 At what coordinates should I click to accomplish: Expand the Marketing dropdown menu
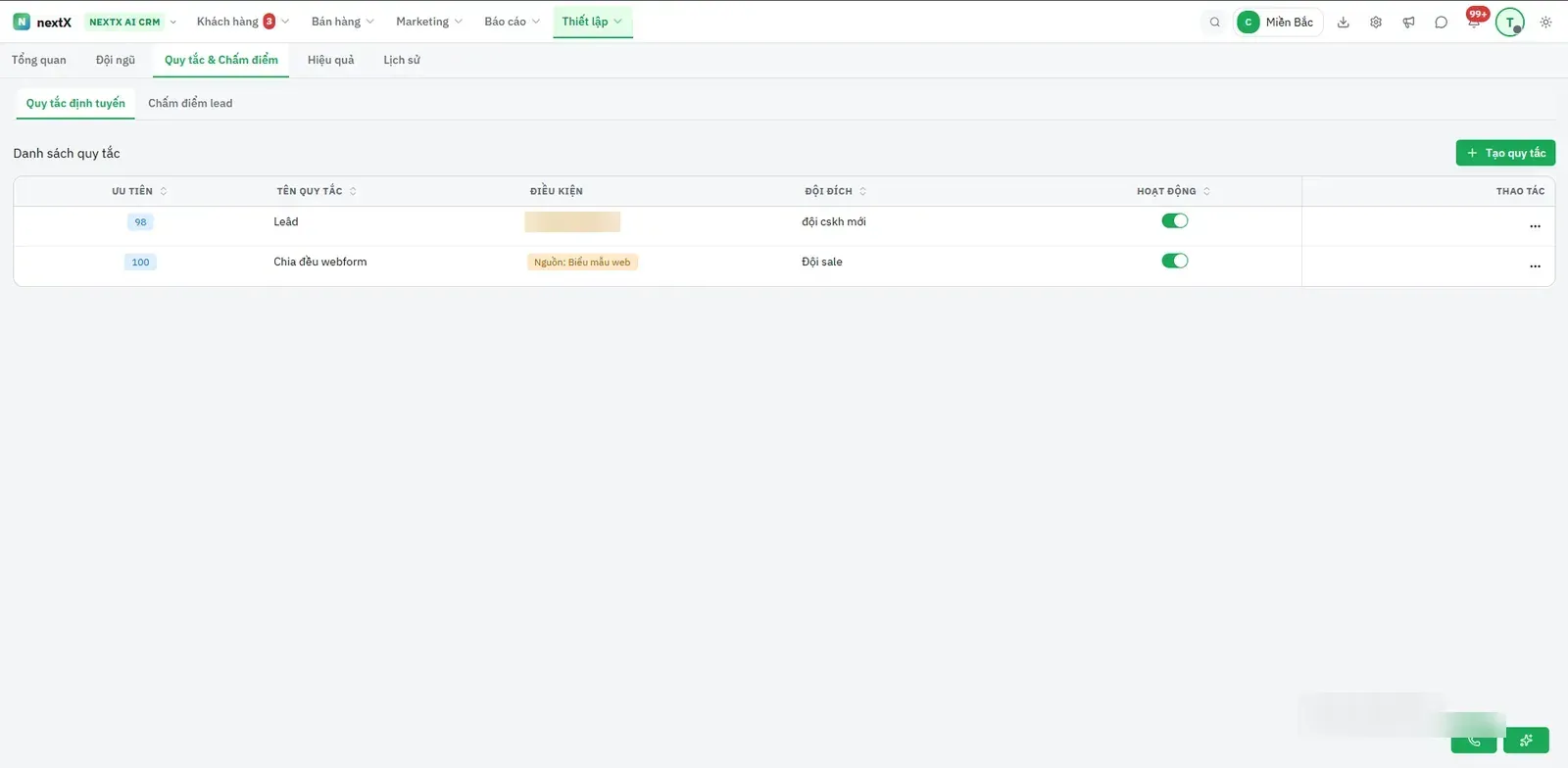coord(428,22)
